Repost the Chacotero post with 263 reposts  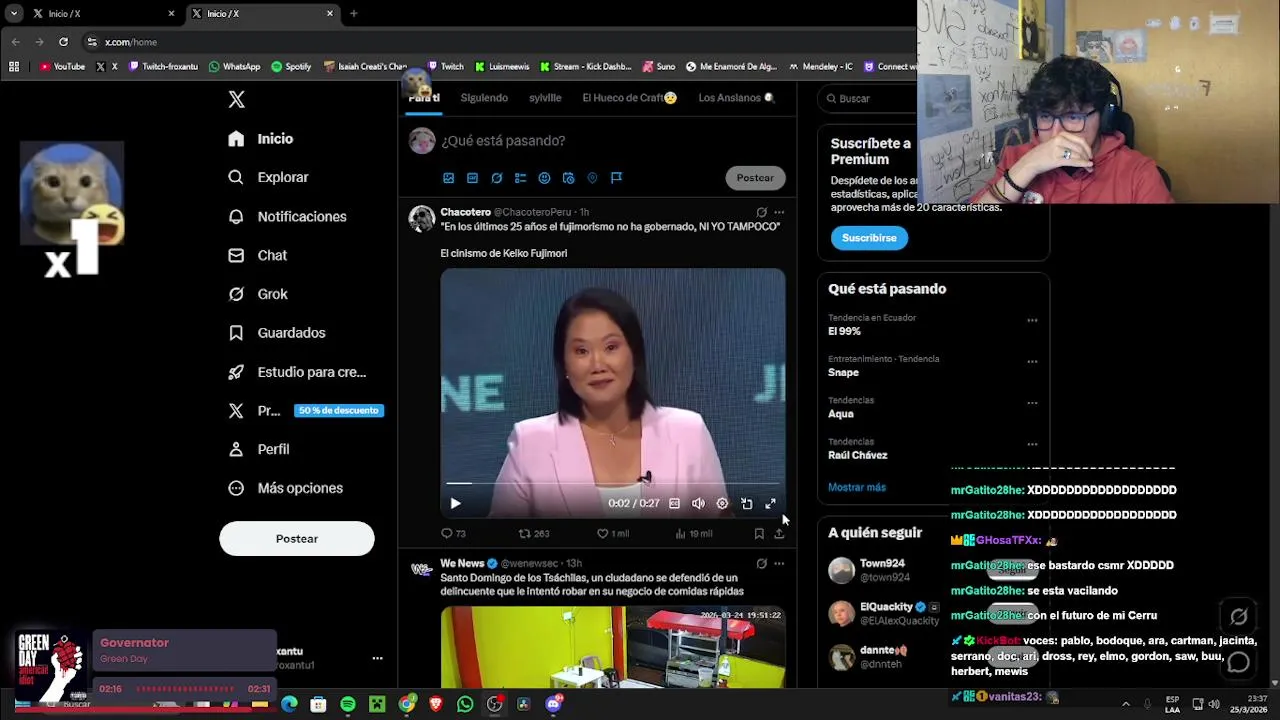pyautogui.click(x=534, y=534)
